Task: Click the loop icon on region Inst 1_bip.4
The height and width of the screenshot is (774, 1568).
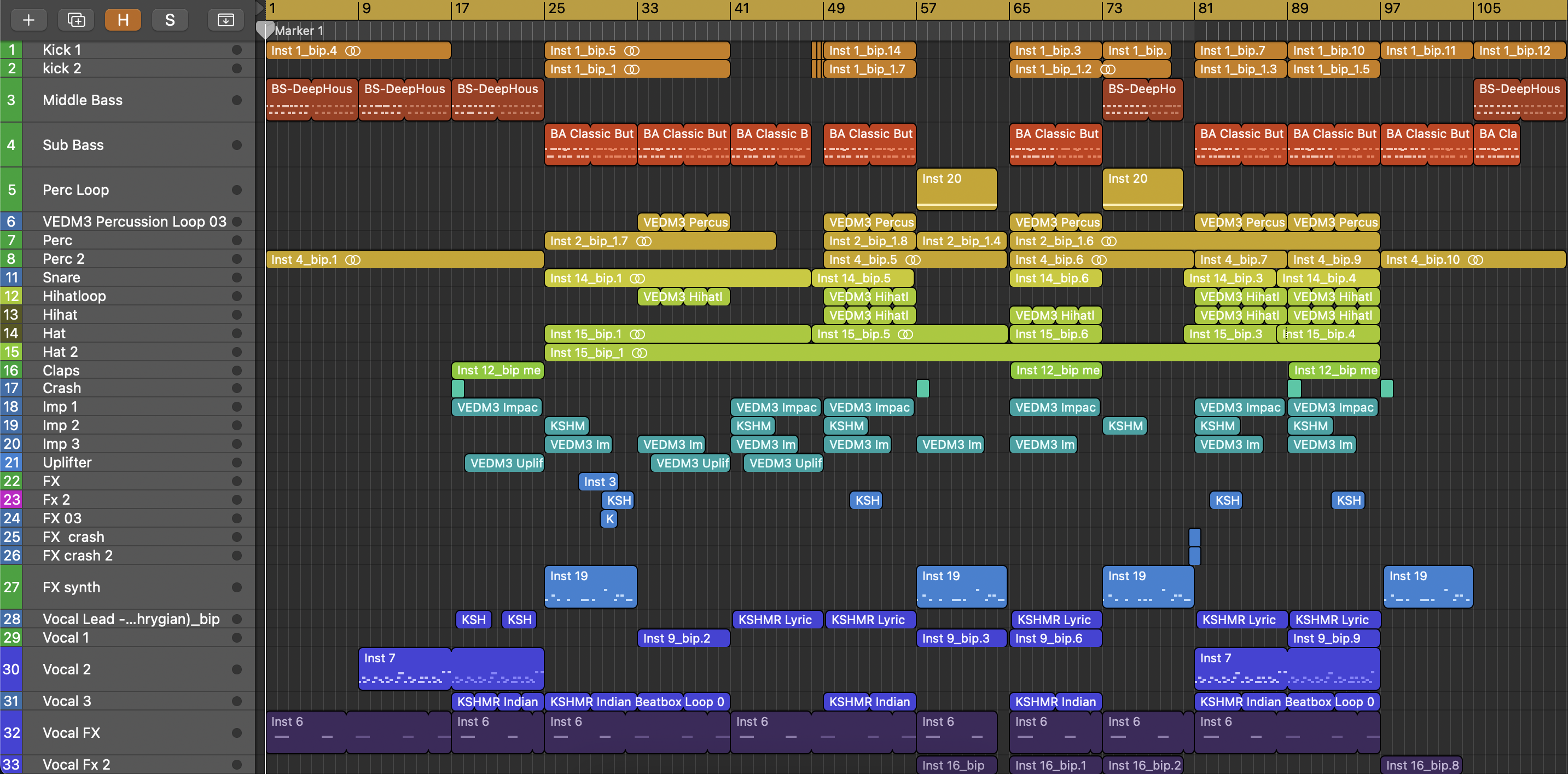Action: pos(352,50)
